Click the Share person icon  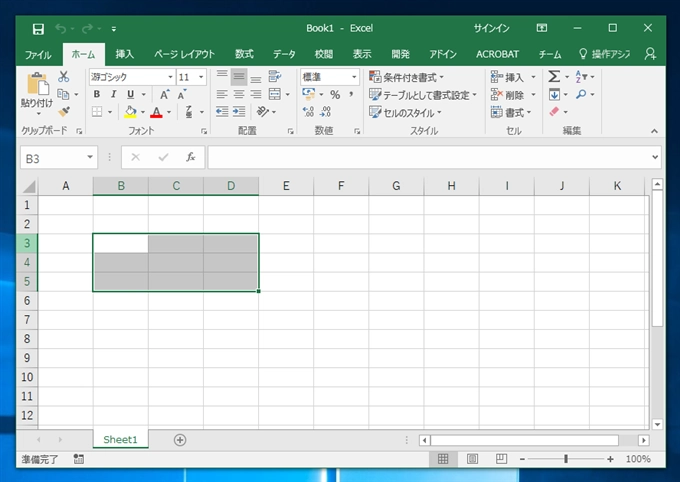click(x=650, y=54)
